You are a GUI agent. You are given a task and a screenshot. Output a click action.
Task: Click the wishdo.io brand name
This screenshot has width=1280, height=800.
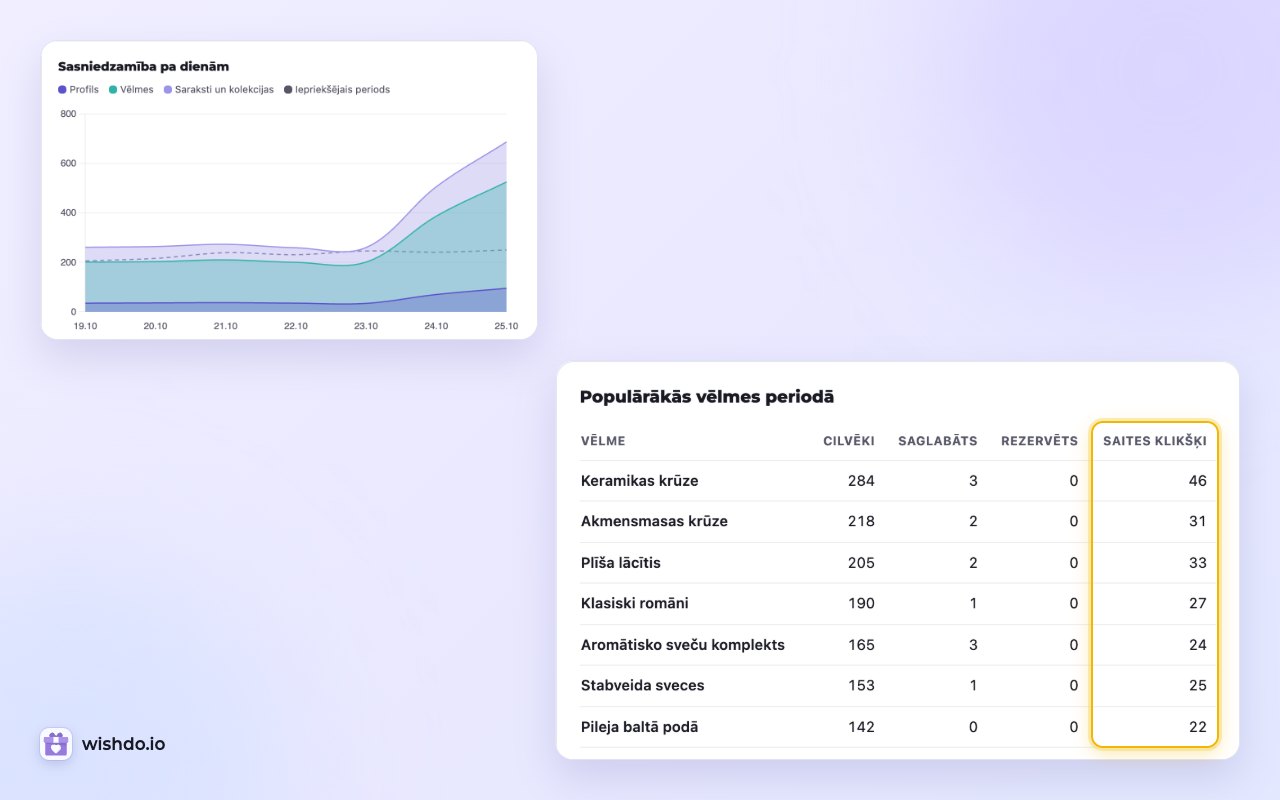click(124, 744)
